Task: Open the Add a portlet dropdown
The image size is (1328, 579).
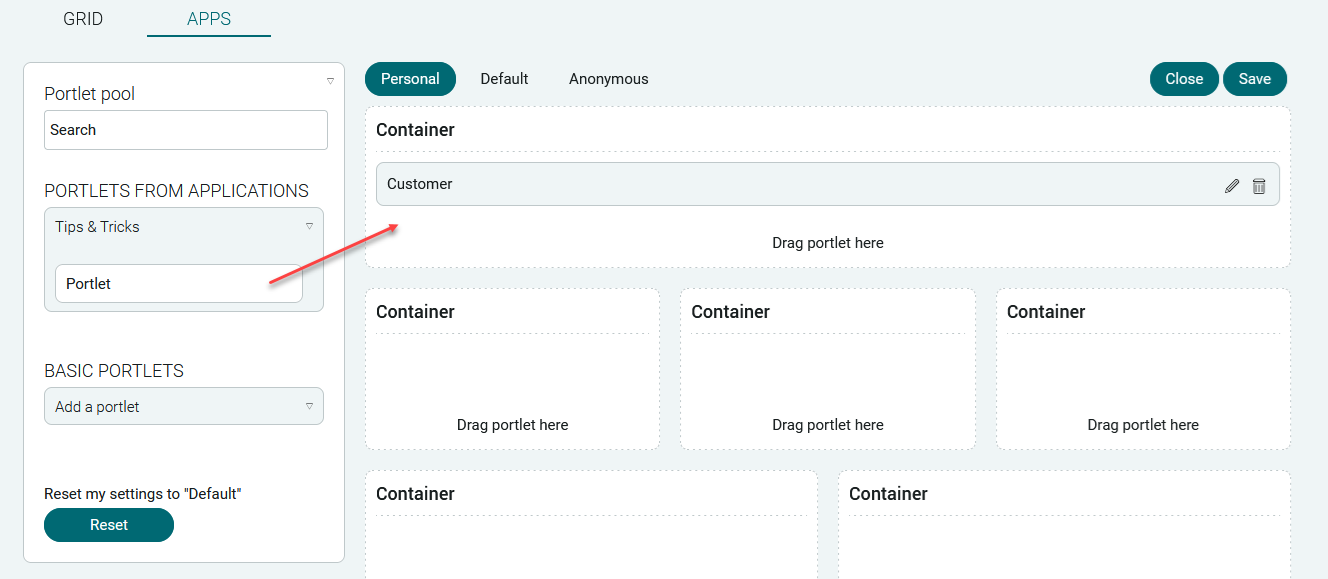Action: tap(184, 406)
